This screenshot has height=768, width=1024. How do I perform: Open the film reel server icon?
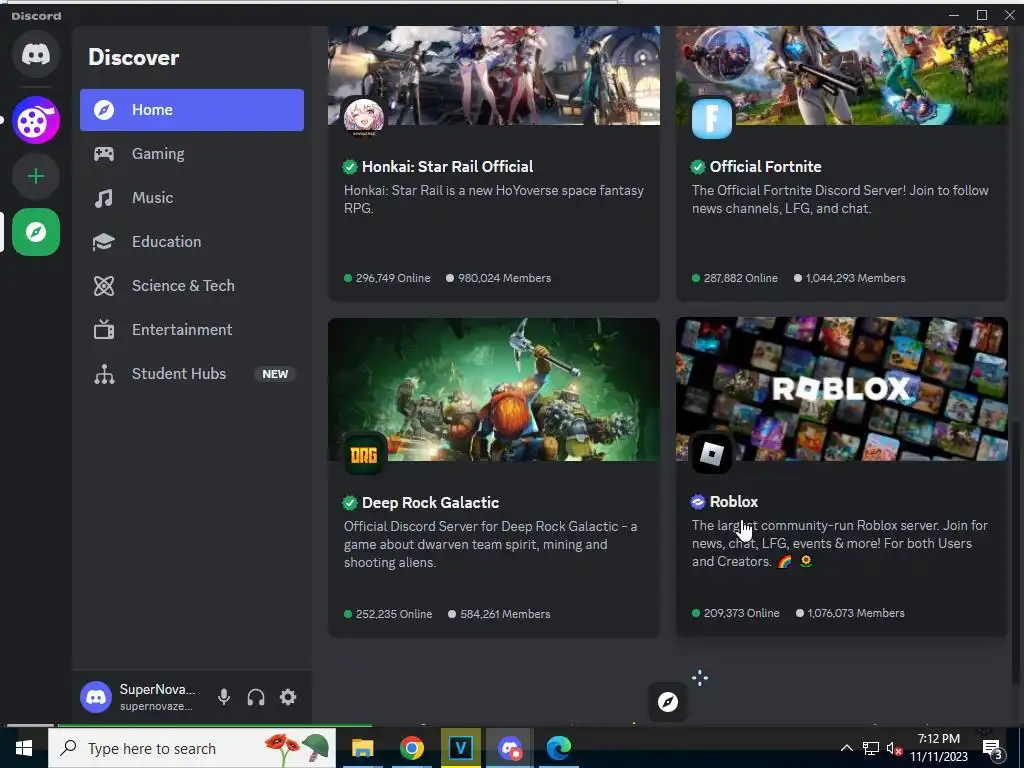coord(36,120)
